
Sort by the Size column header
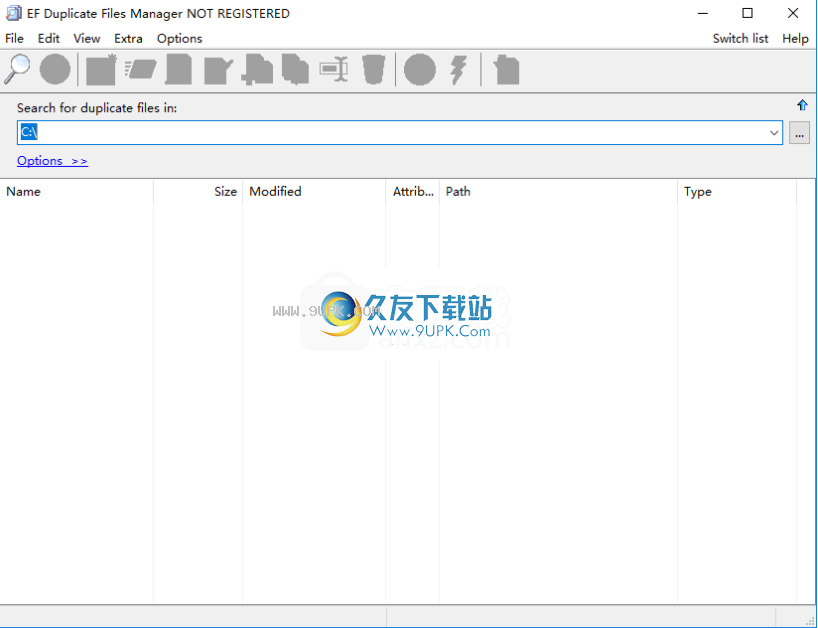click(x=198, y=191)
